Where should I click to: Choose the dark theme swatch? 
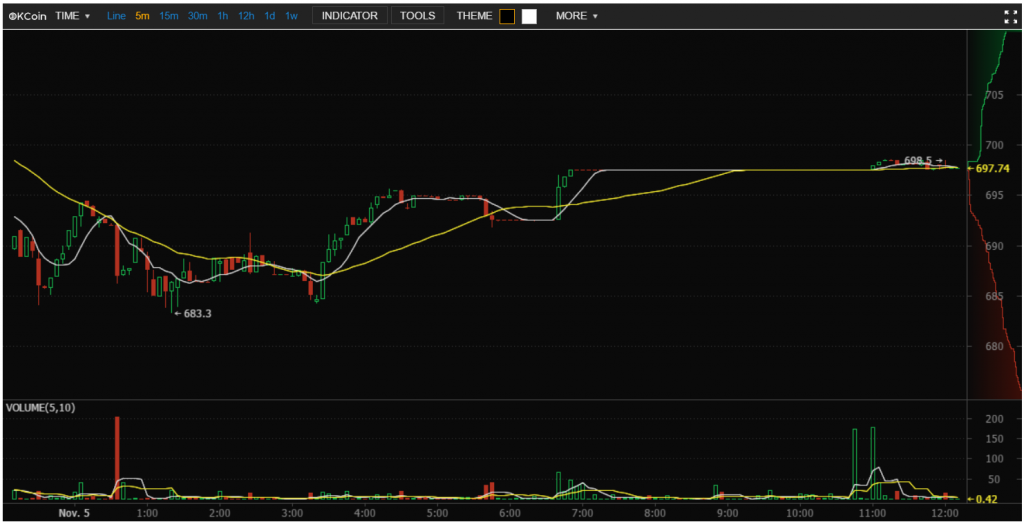pos(507,16)
